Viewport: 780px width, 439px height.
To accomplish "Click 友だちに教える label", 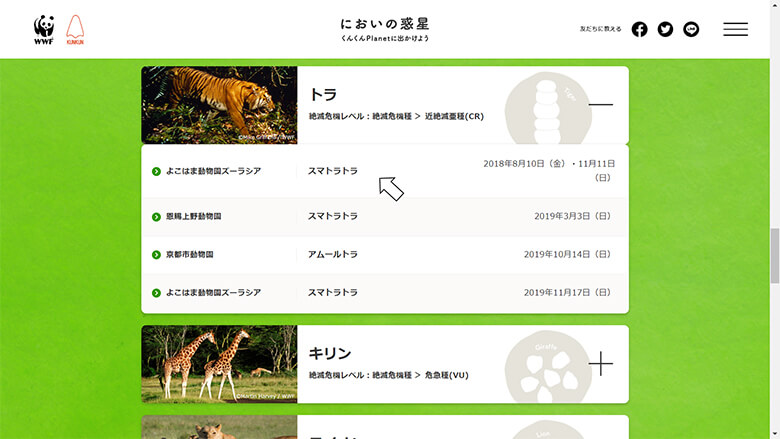I will pyautogui.click(x=600, y=29).
